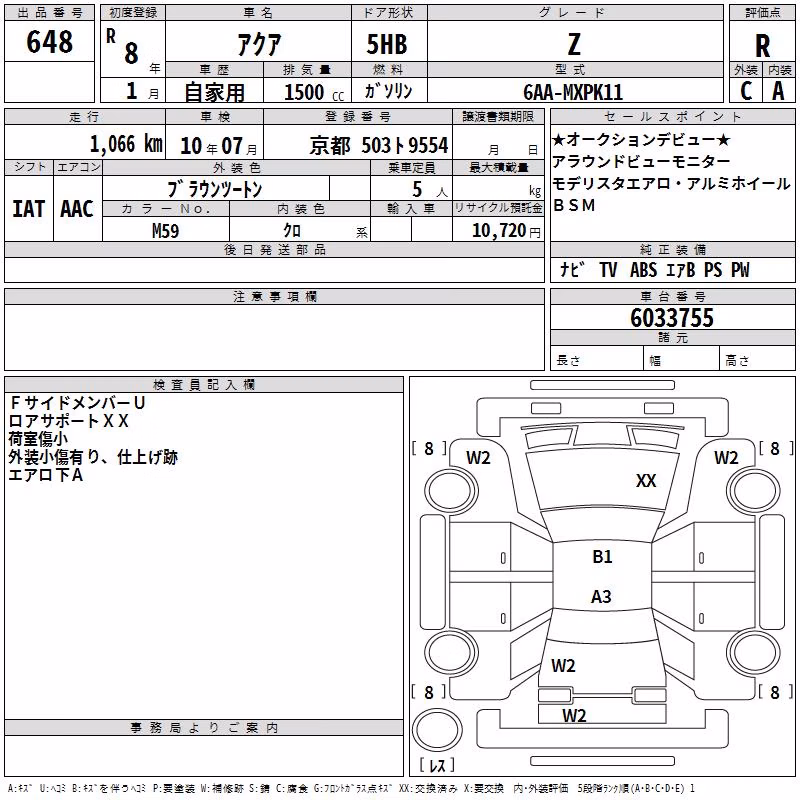Click the fuel type ガソリン
The height and width of the screenshot is (800, 800).
tap(388, 91)
